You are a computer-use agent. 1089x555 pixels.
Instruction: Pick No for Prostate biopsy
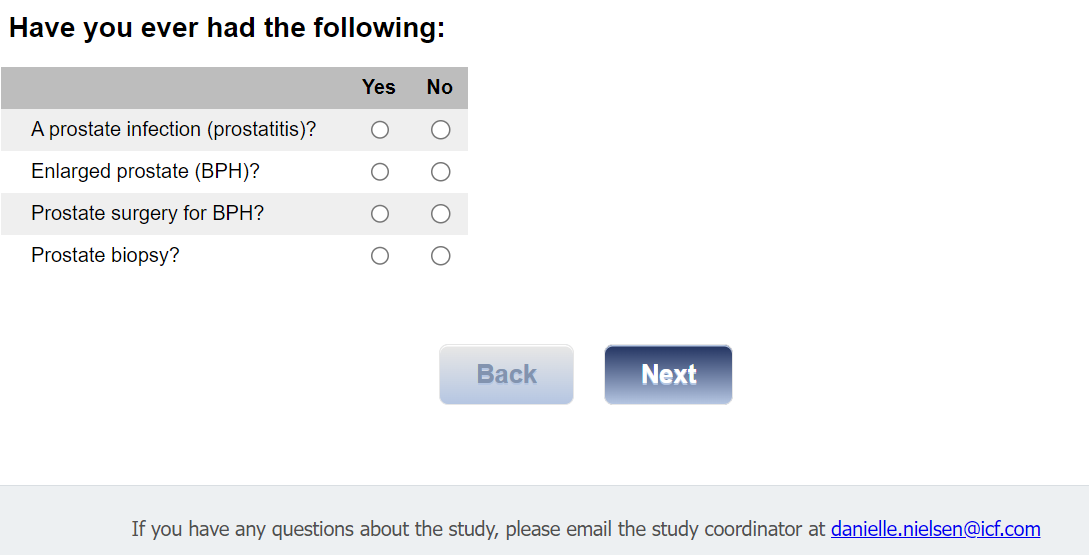point(440,256)
